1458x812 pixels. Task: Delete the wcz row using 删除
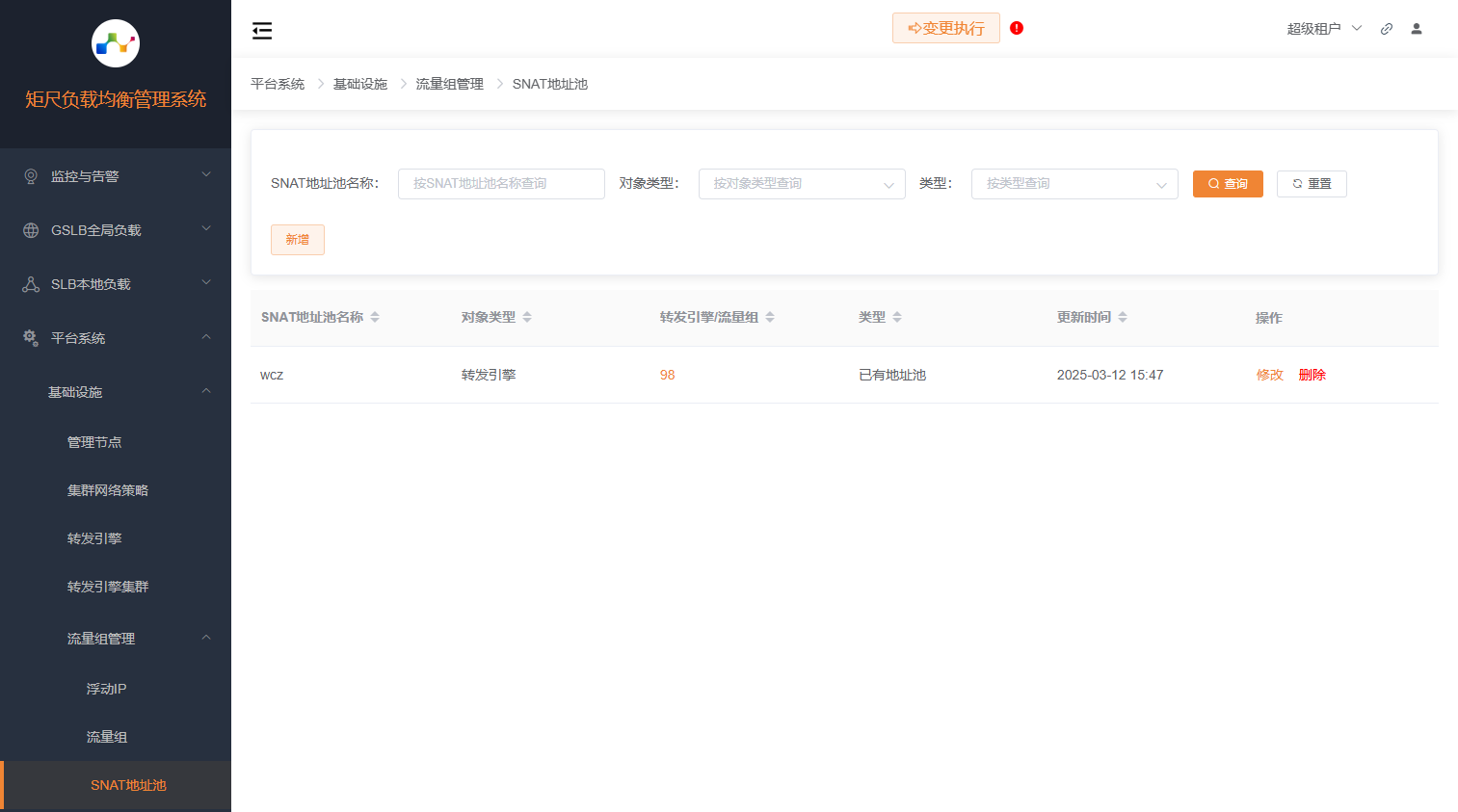pyautogui.click(x=1312, y=375)
